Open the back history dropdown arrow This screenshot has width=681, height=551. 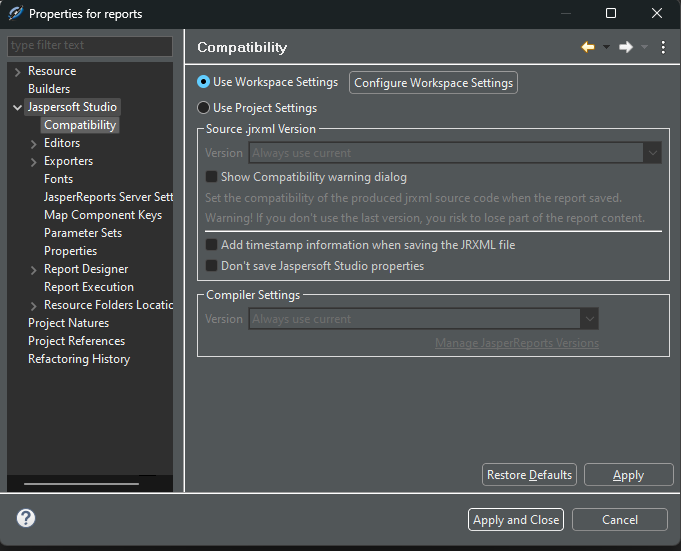606,47
